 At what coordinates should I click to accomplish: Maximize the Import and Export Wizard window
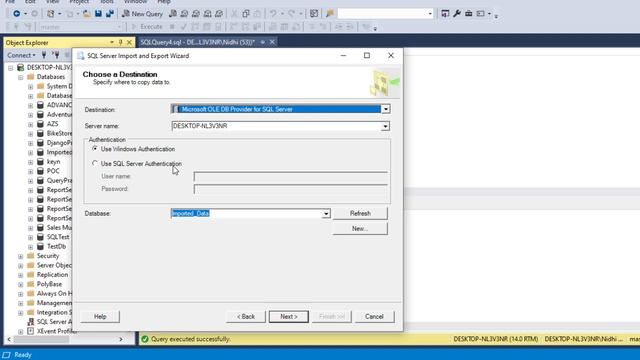click(x=367, y=56)
